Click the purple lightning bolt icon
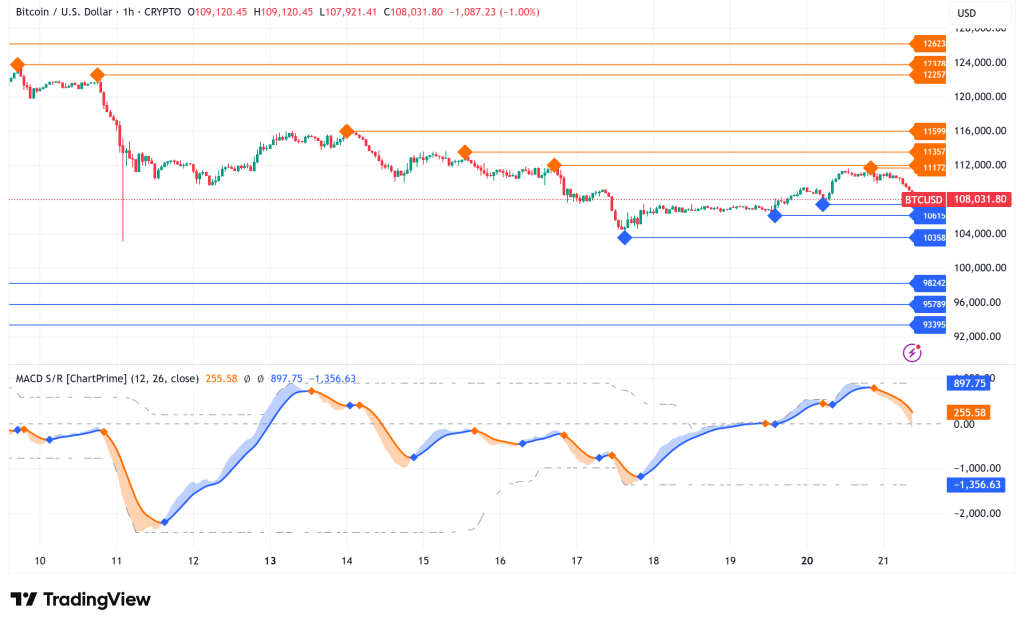Screen dimensions: 1024x626 click(911, 352)
